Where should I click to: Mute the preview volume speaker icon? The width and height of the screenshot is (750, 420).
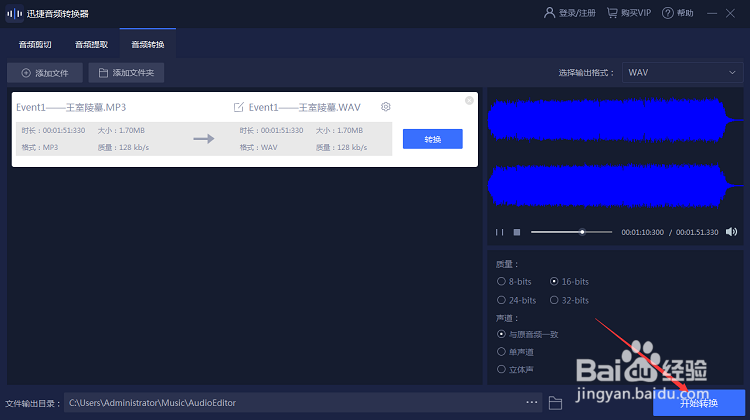pos(731,232)
